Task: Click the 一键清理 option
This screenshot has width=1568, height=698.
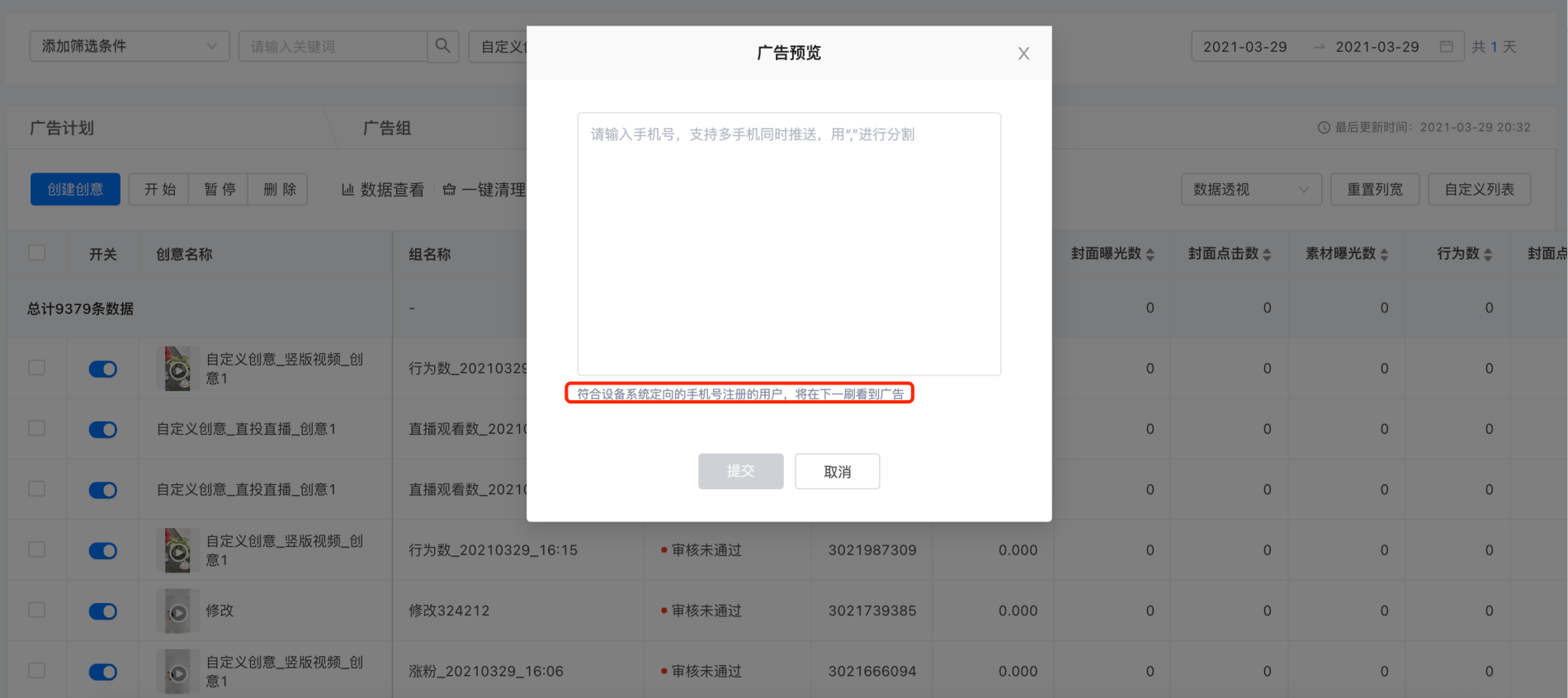Action: click(484, 190)
